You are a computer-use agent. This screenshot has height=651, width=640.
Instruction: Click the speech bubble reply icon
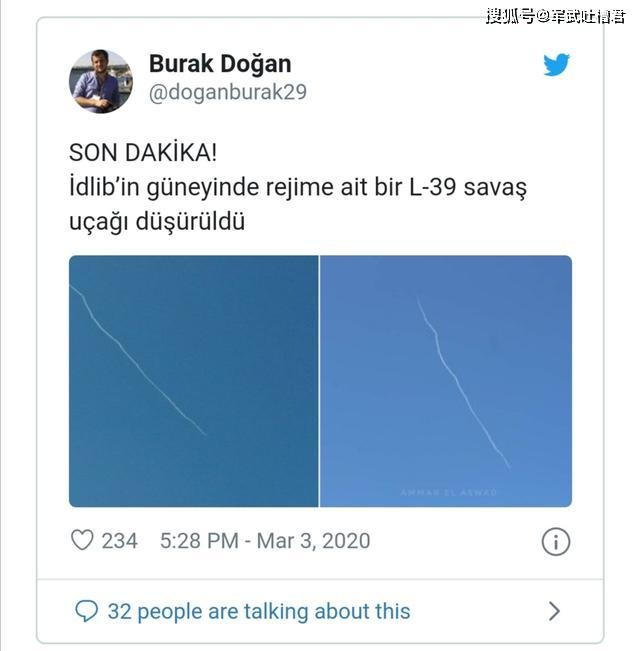coord(86,611)
